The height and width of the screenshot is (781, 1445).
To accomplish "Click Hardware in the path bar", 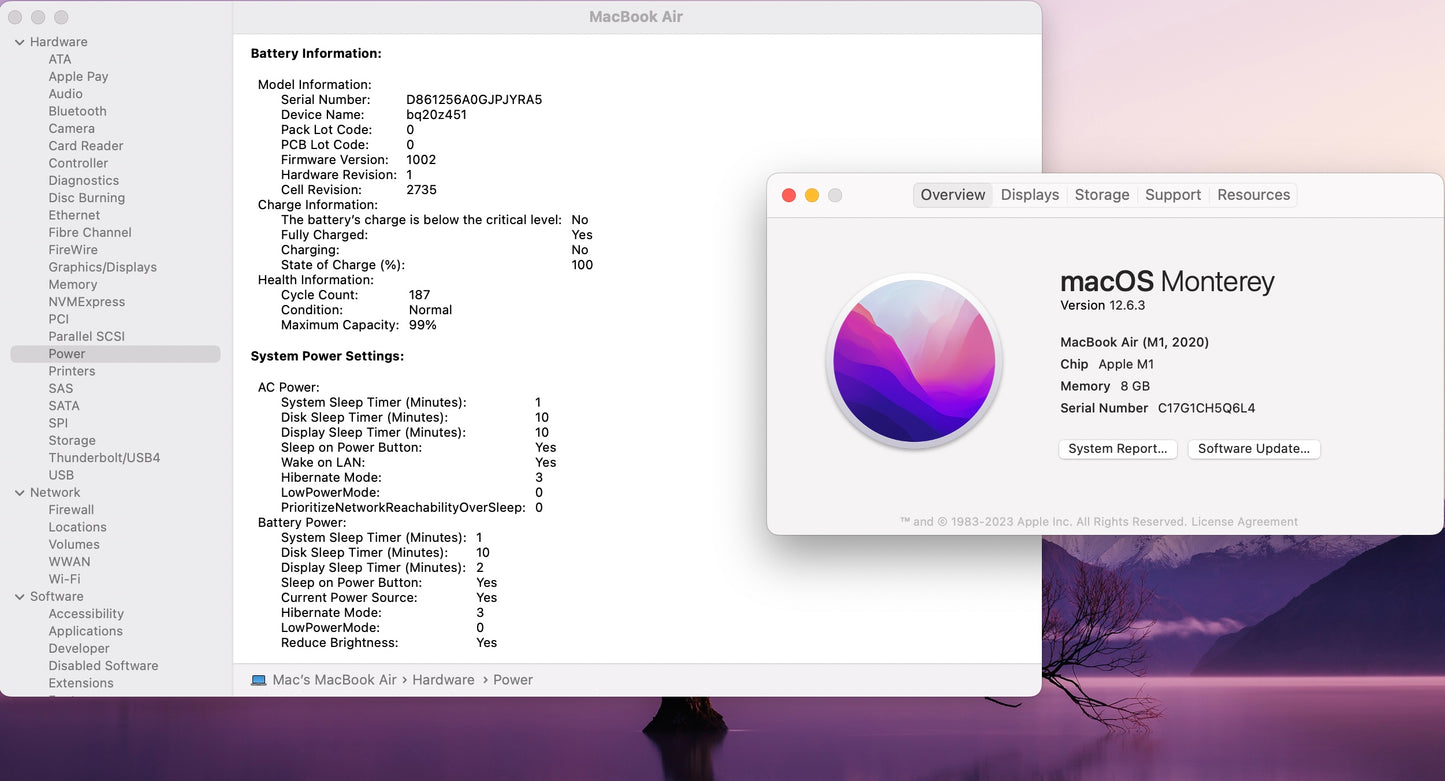I will click(x=443, y=680).
